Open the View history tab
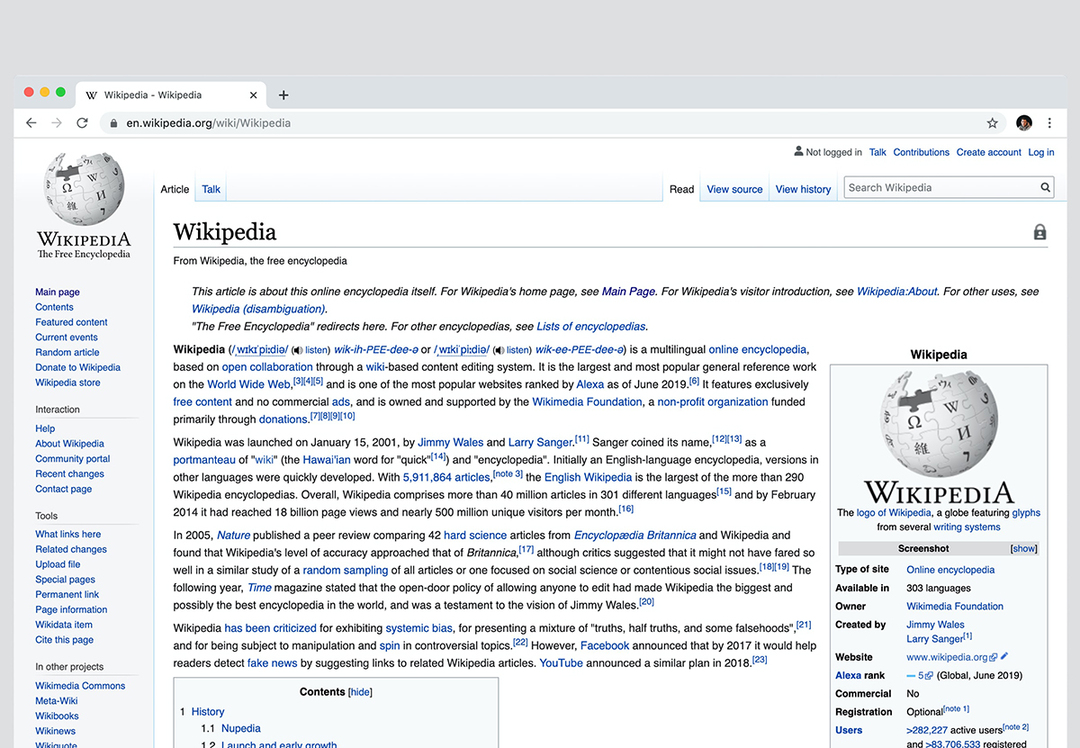 803,189
